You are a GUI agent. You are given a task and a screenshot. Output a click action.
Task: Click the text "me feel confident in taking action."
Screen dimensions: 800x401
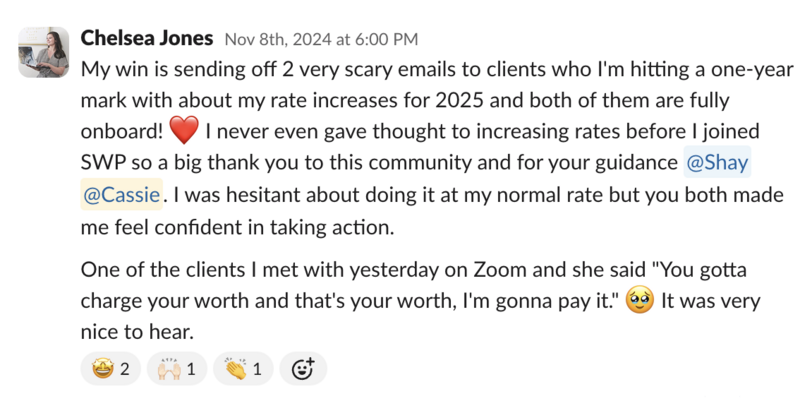237,227
